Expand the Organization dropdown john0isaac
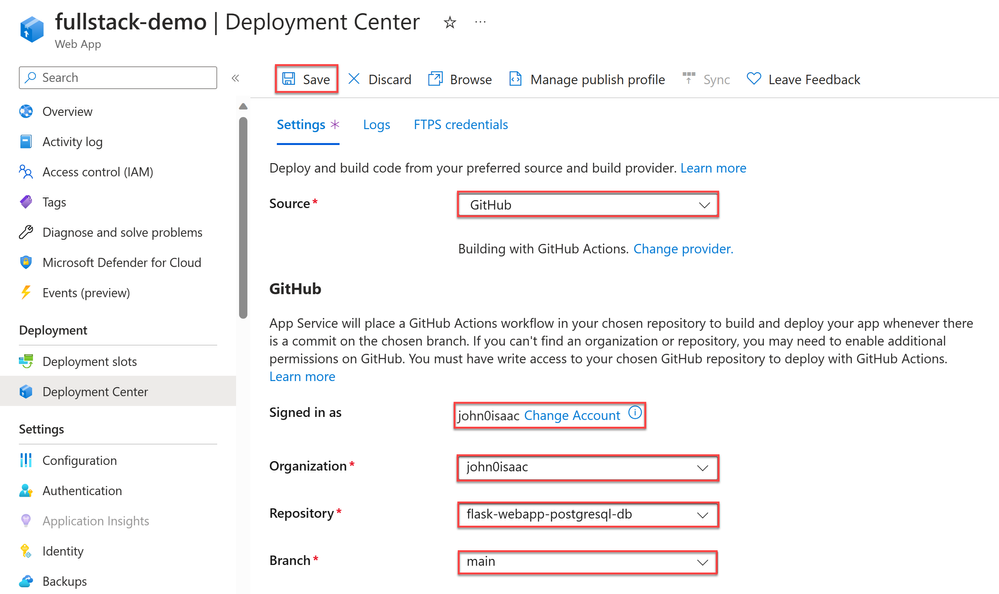Viewport: 999px width, 594px height. pyautogui.click(x=587, y=468)
